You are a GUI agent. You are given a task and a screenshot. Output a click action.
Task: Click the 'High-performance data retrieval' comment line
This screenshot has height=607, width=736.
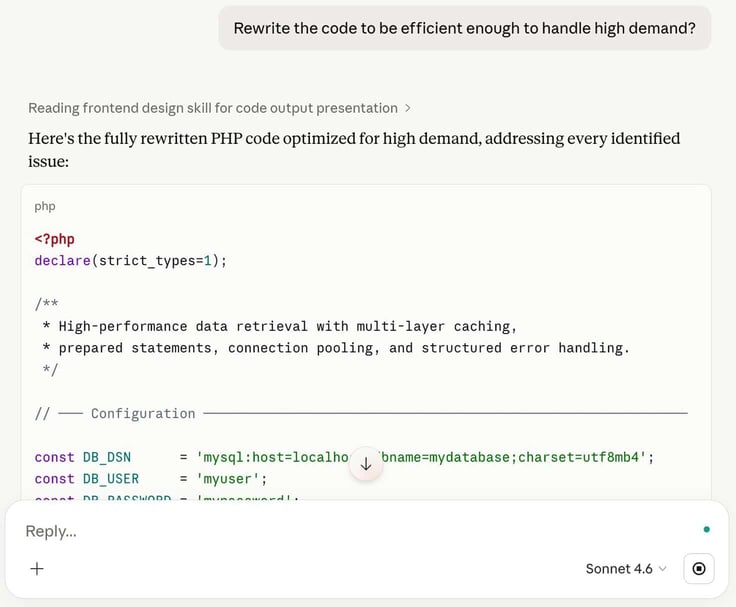click(x=279, y=326)
